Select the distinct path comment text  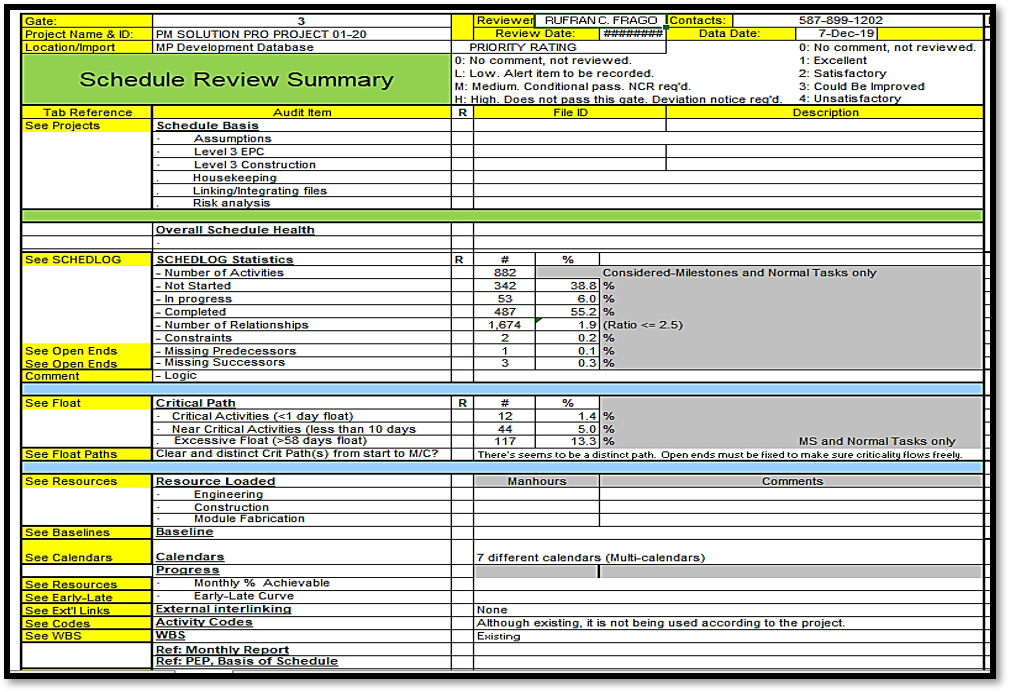coord(719,454)
